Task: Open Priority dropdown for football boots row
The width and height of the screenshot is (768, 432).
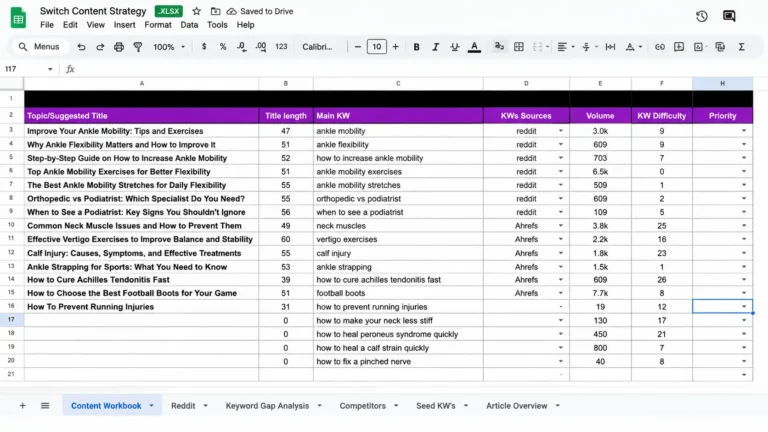Action: (x=744, y=293)
